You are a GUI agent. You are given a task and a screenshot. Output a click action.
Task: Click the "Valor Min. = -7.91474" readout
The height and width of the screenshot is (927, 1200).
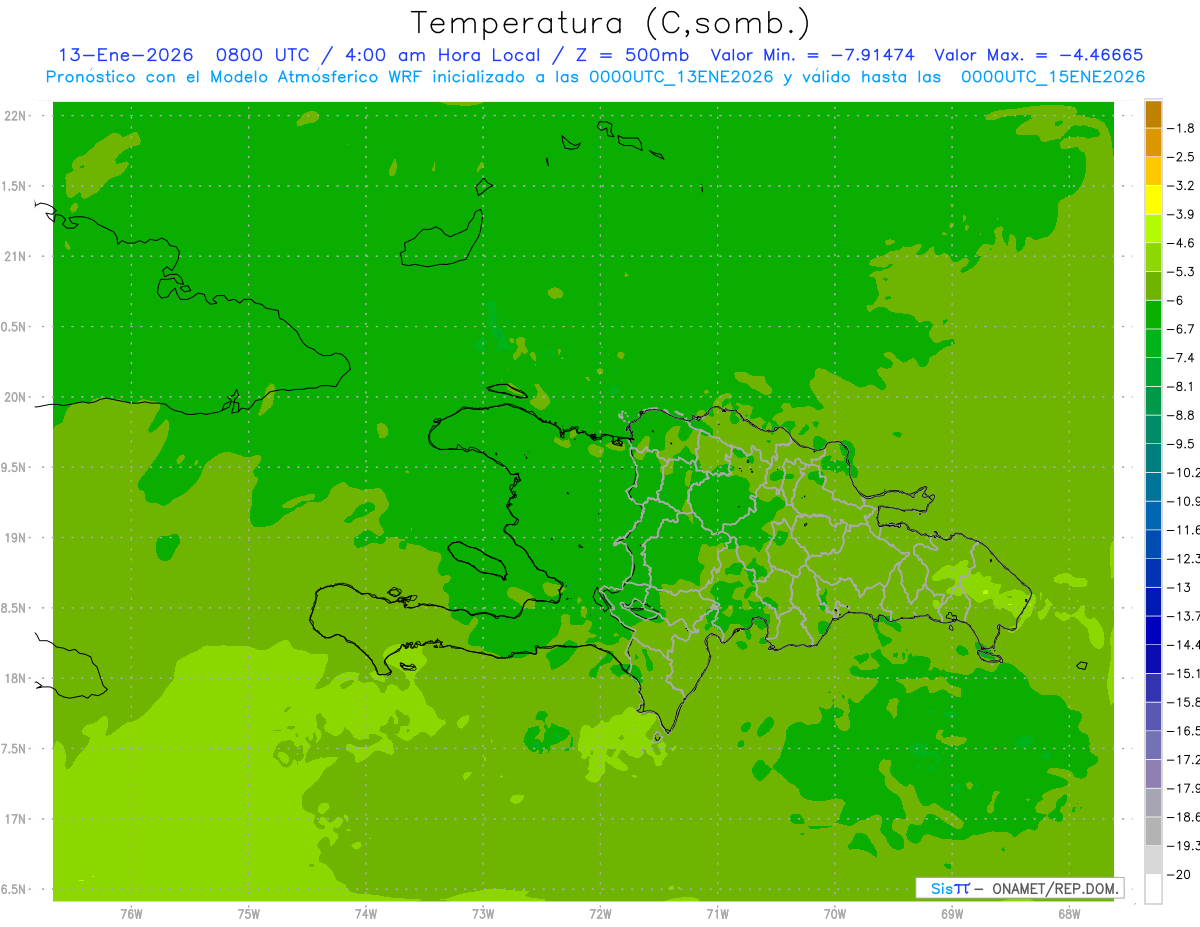point(812,55)
